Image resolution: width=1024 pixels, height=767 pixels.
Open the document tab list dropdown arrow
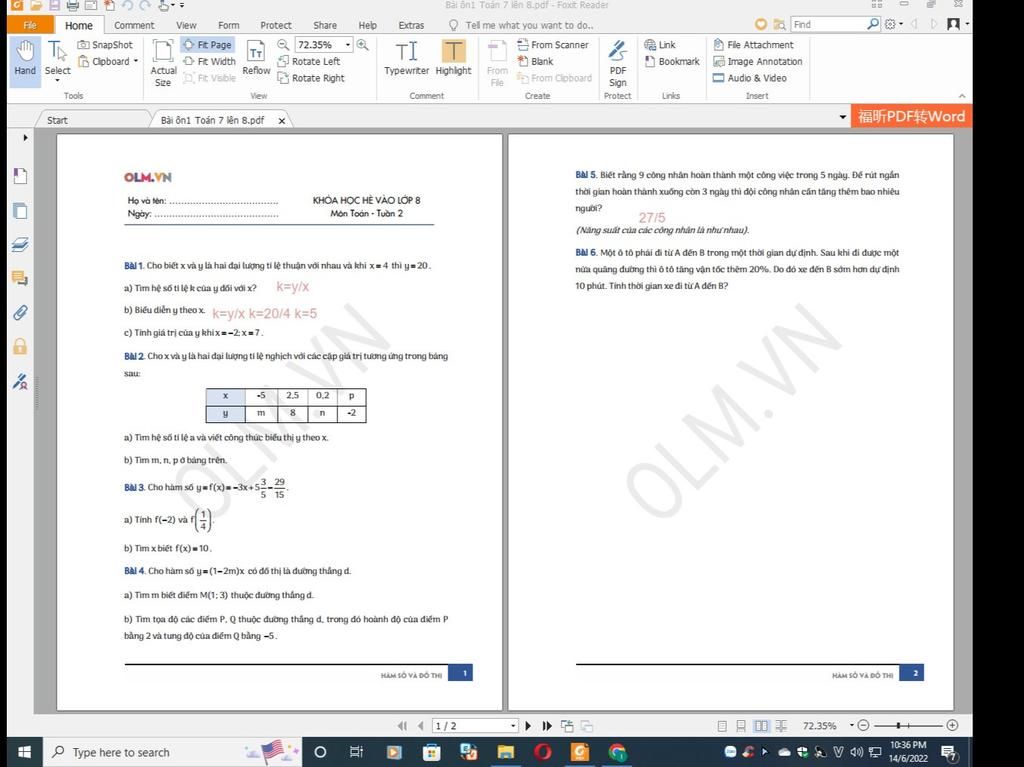(842, 117)
